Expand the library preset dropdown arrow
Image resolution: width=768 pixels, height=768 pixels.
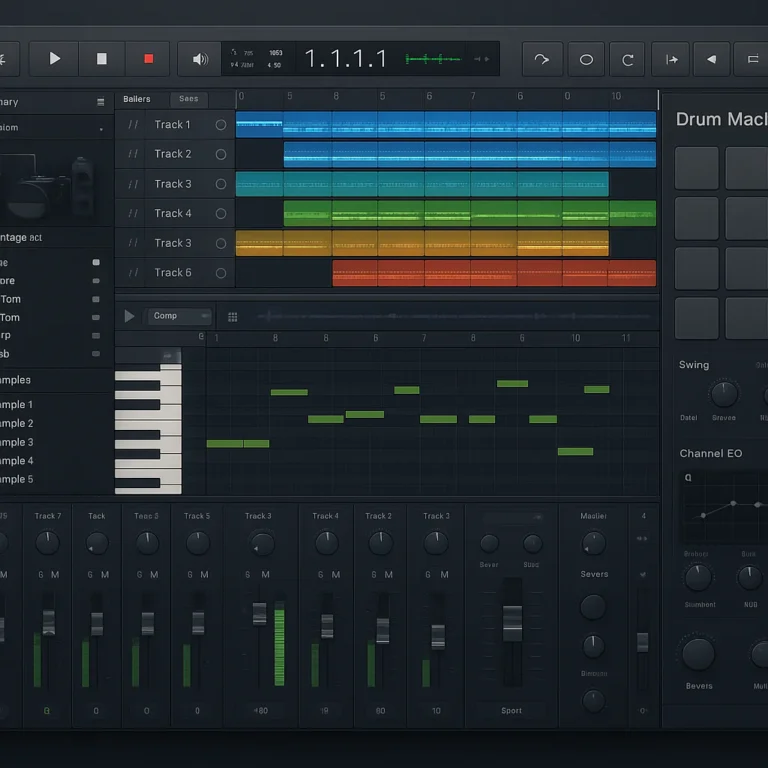pos(101,129)
